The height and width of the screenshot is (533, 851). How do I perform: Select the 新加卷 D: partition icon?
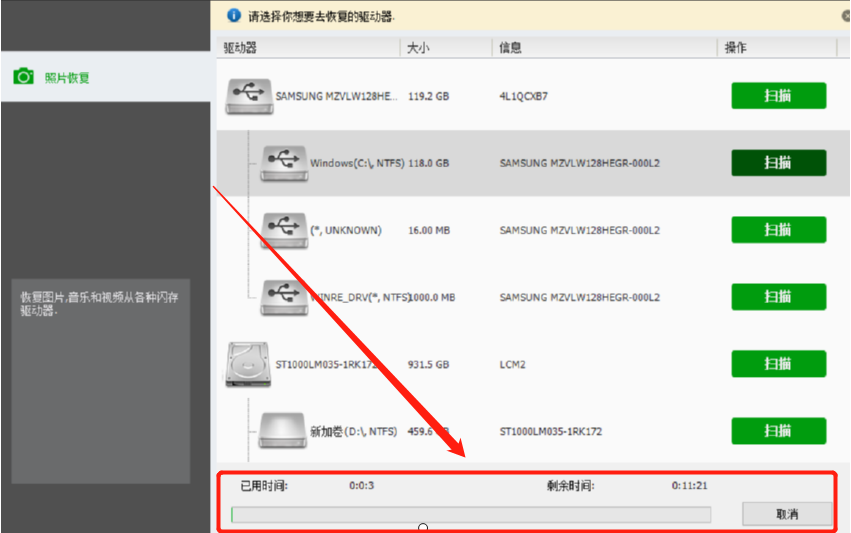coord(284,431)
